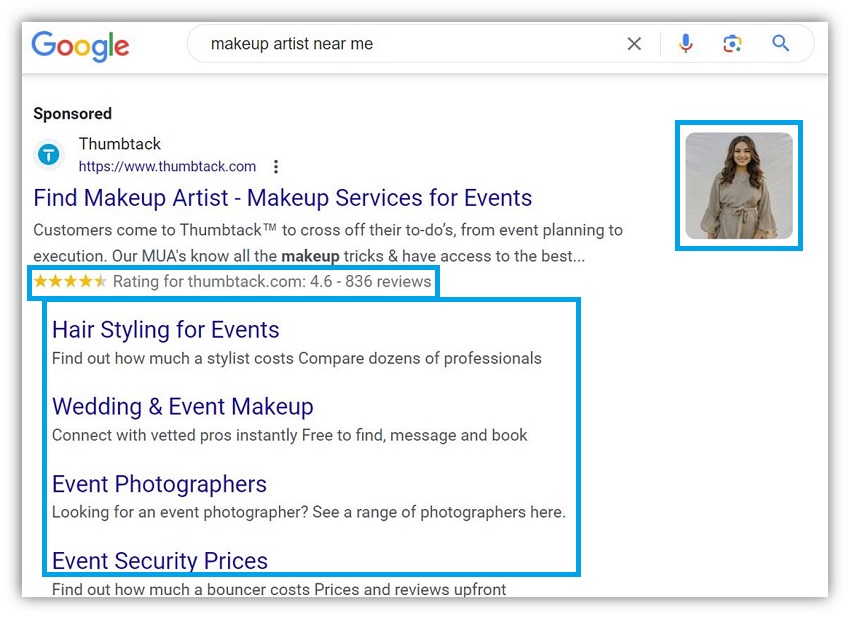Click the Thumbtack favicon

[x=49, y=155]
